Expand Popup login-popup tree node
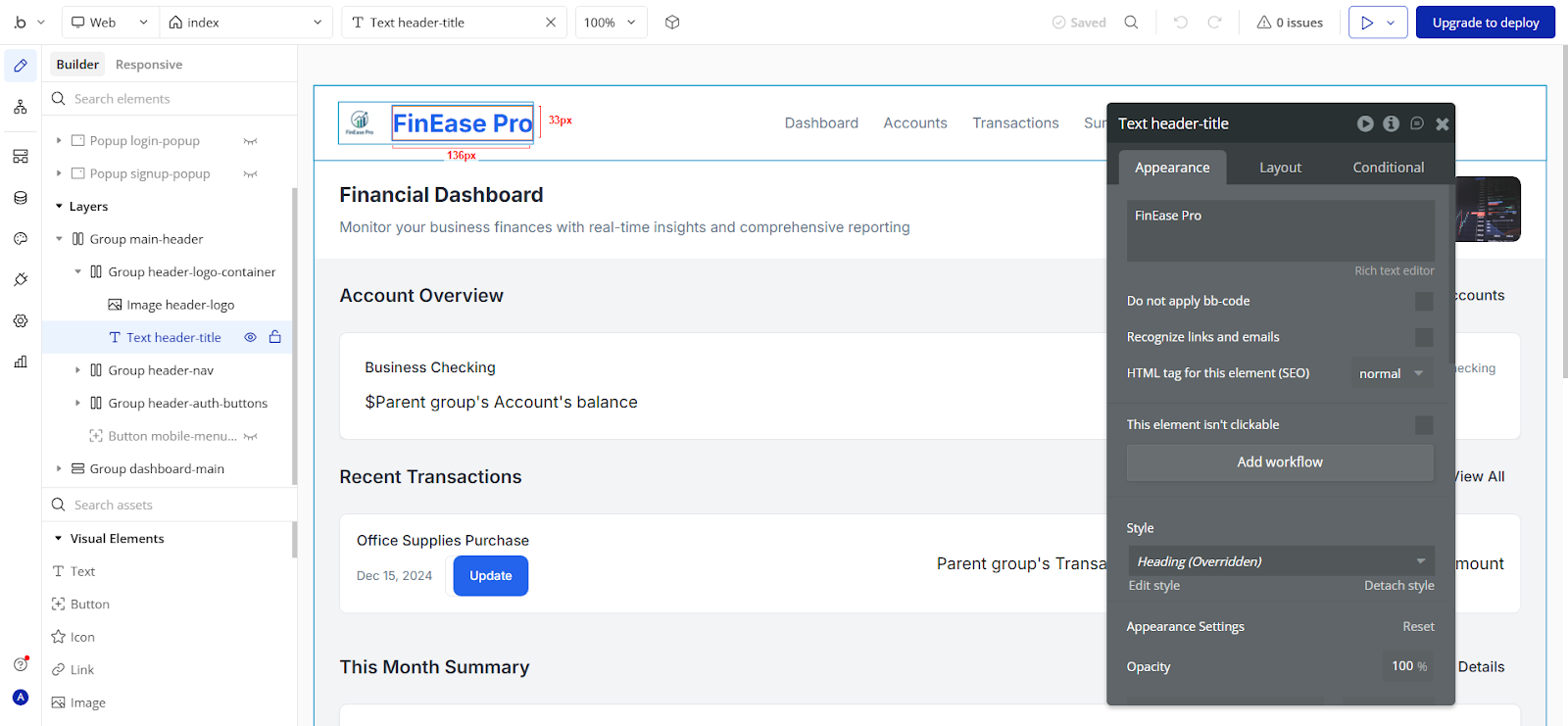Viewport: 1568px width, 726px height. [x=59, y=141]
